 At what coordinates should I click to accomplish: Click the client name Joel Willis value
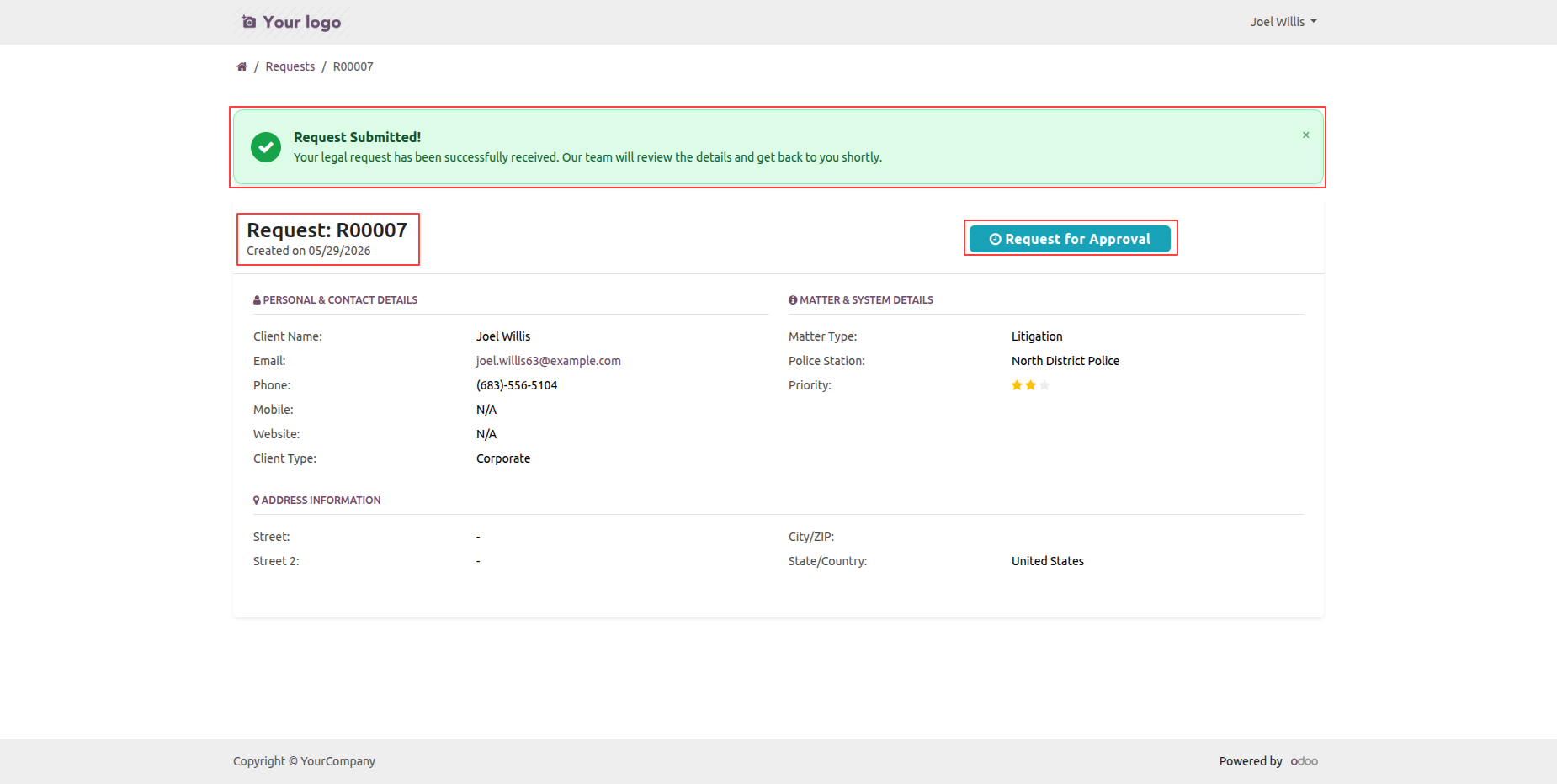503,336
